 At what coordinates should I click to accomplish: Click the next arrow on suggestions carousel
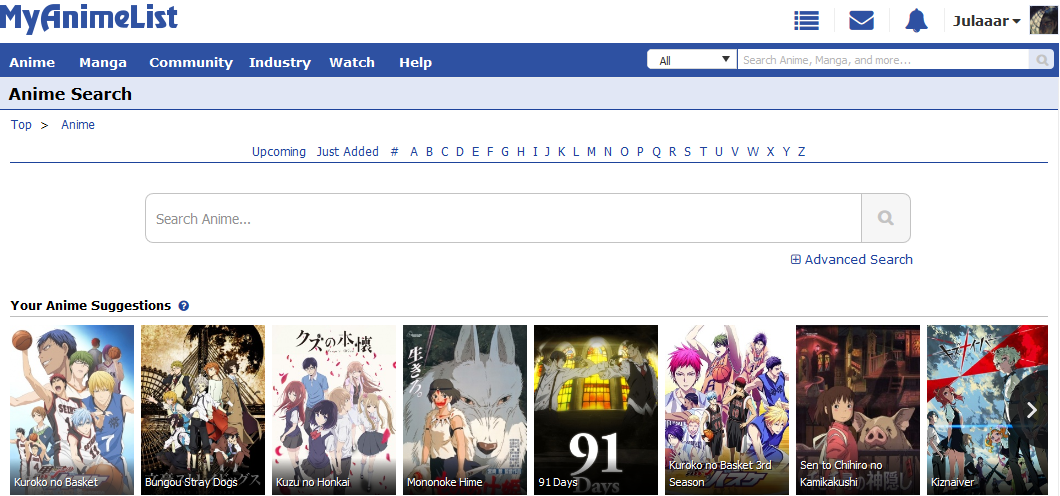[1031, 410]
